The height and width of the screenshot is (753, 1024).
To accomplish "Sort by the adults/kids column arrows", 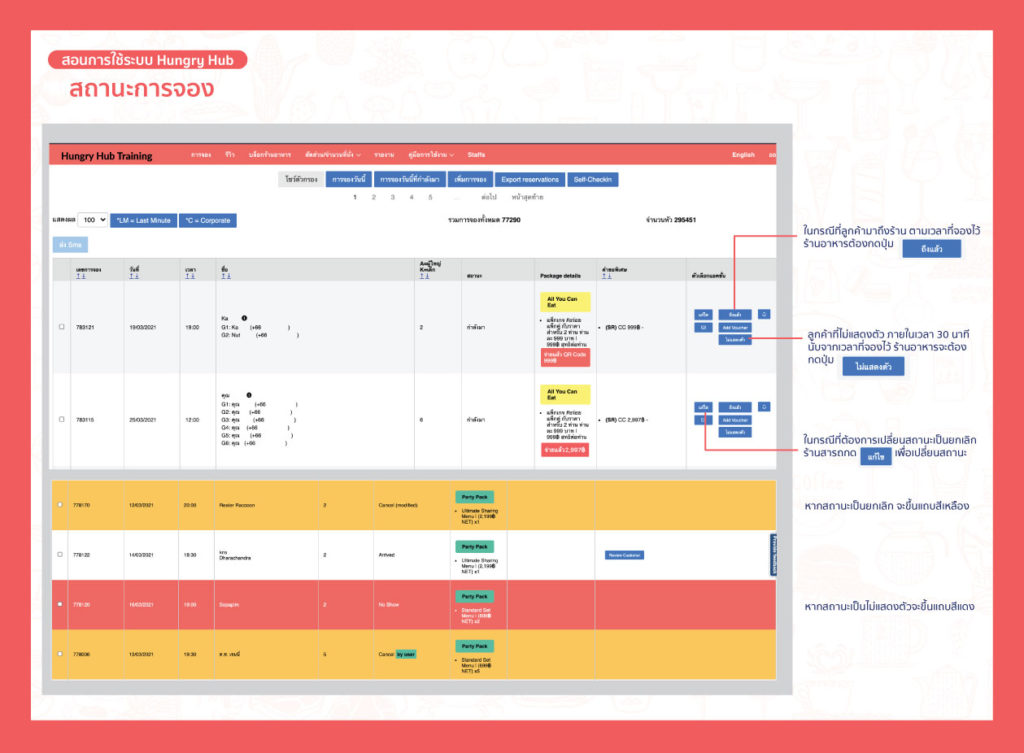I will [x=424, y=276].
